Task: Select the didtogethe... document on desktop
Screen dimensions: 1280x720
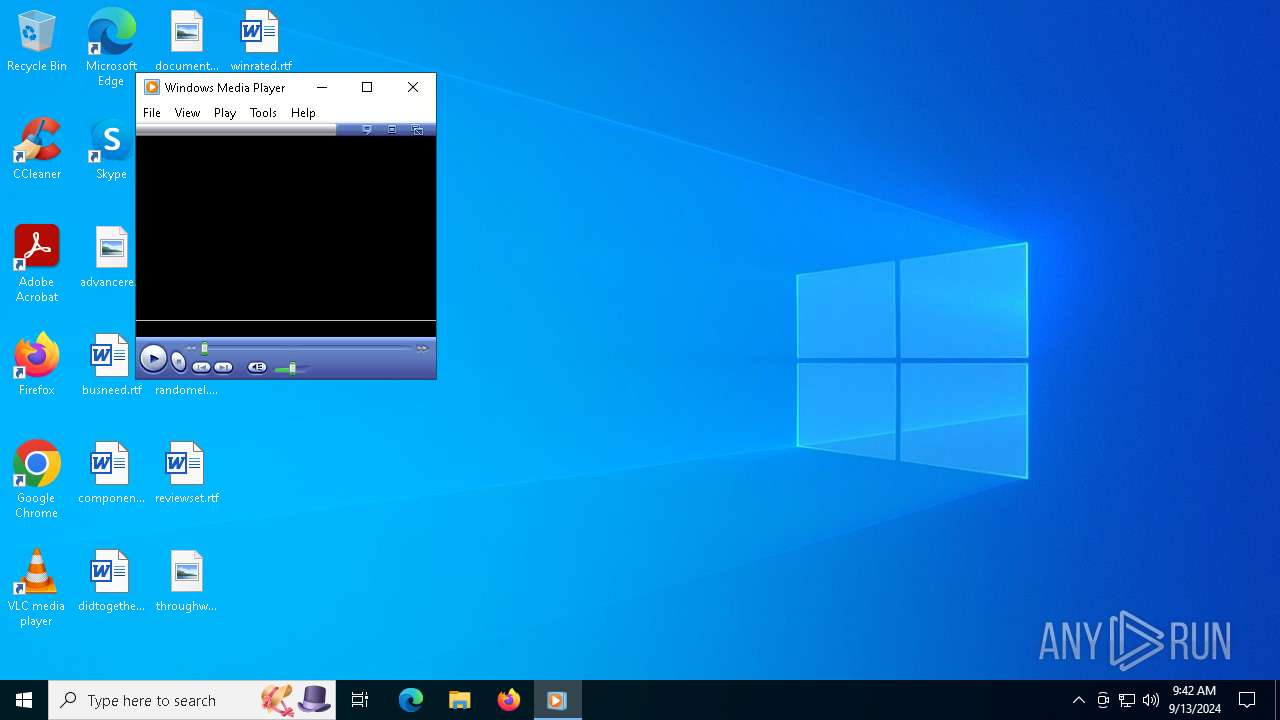Action: 111,581
